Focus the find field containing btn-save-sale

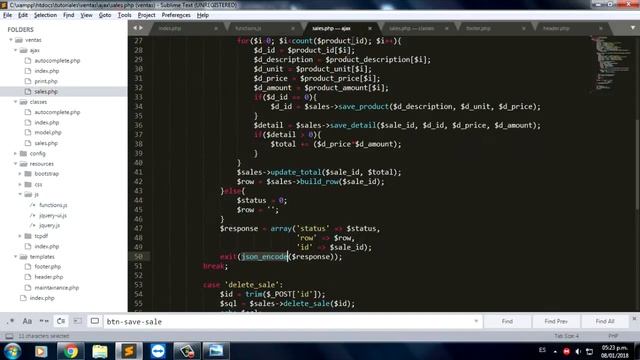(x=292, y=322)
